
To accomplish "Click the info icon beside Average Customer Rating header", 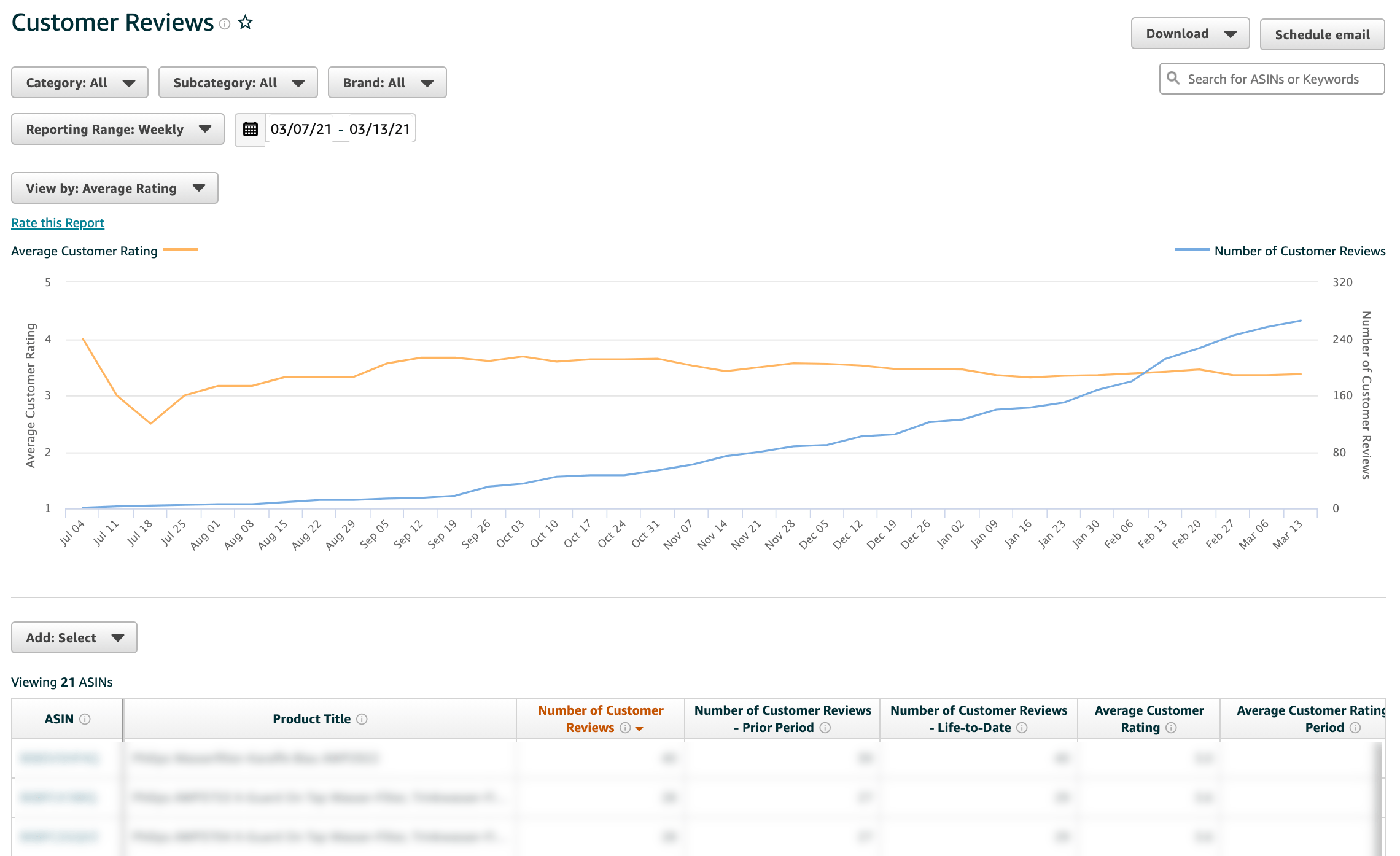I will coord(1172,728).
